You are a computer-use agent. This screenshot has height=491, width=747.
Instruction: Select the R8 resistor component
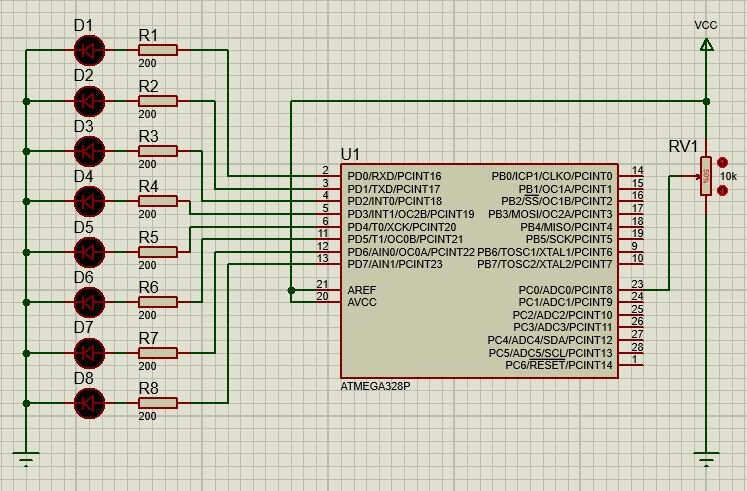click(x=158, y=403)
